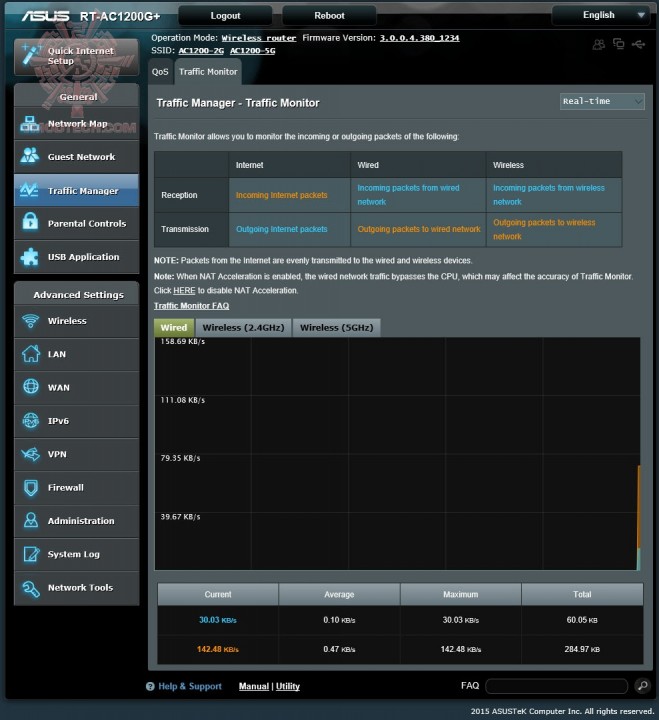Click the FAQ search magnifier icon
This screenshot has height=720, width=659.
coord(642,686)
